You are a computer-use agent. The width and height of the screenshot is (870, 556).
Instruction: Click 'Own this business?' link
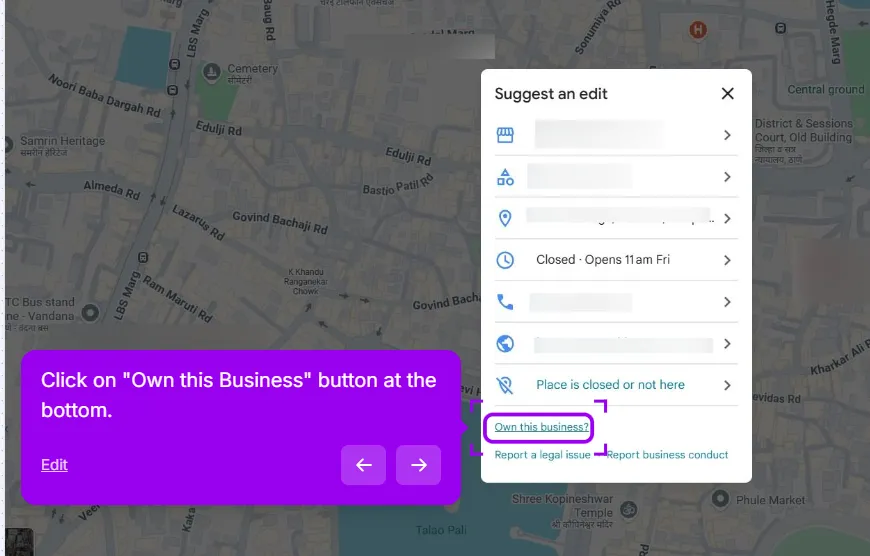point(542,427)
